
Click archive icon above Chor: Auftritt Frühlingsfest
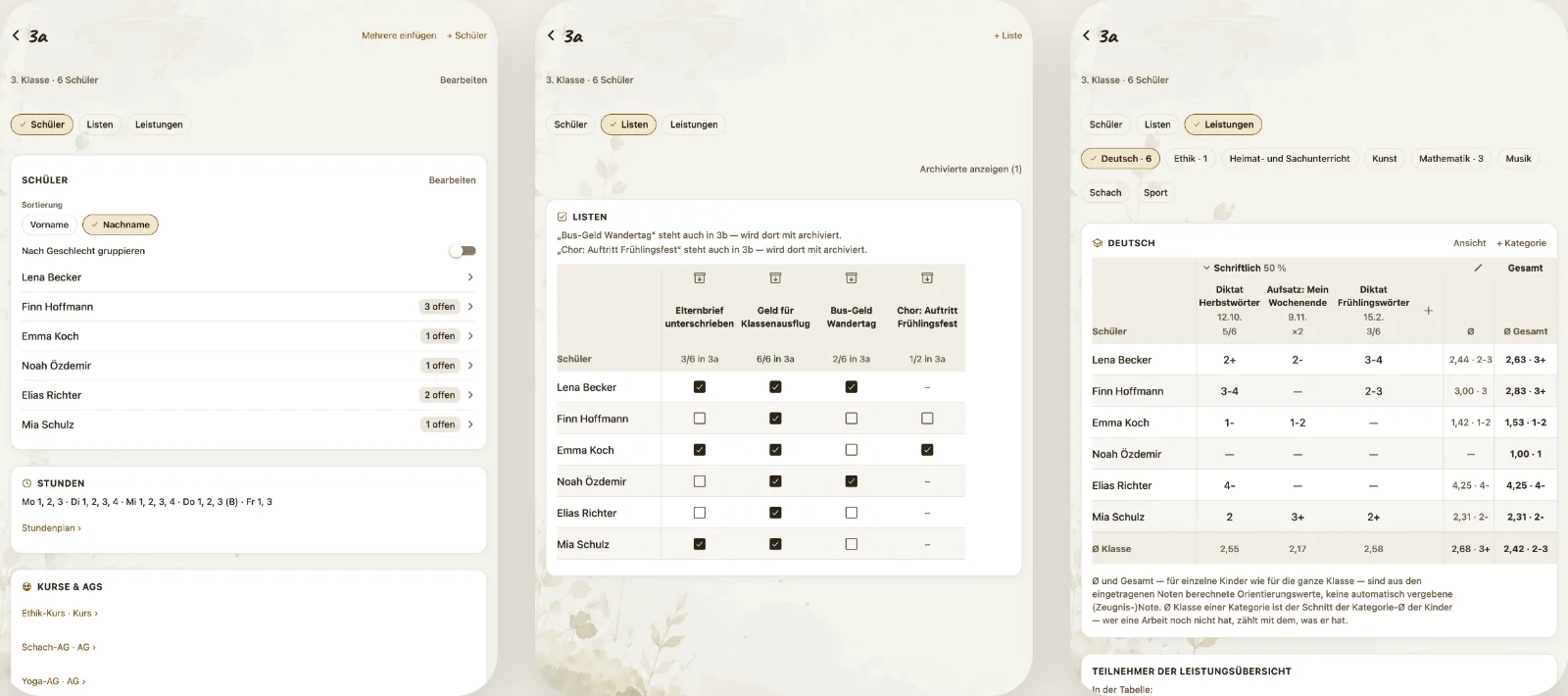click(927, 278)
